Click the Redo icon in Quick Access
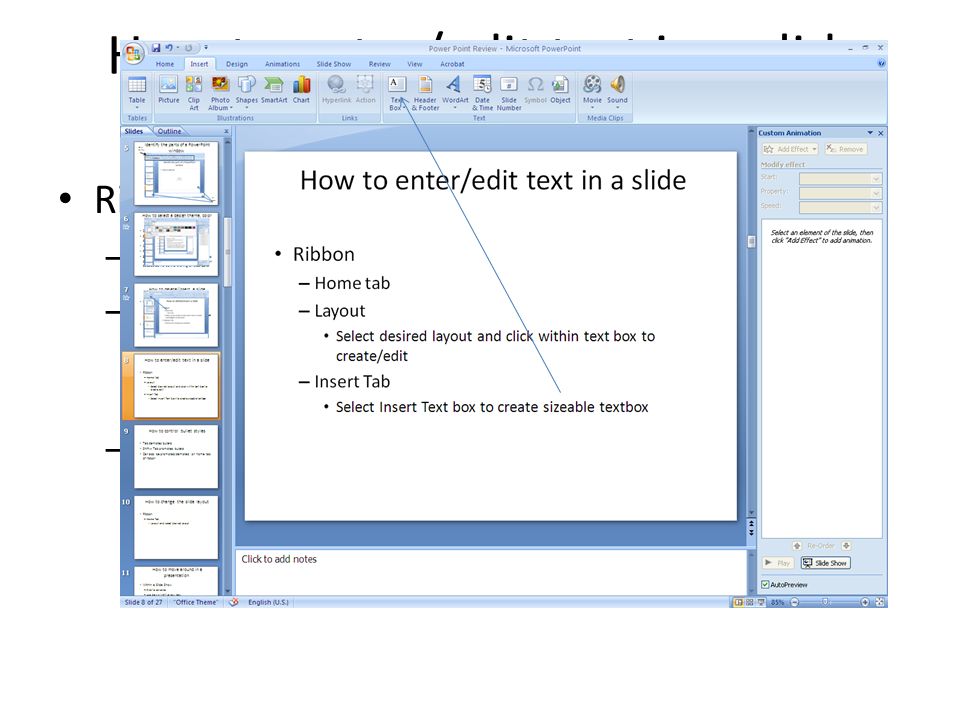The height and width of the screenshot is (720, 960). (x=188, y=48)
